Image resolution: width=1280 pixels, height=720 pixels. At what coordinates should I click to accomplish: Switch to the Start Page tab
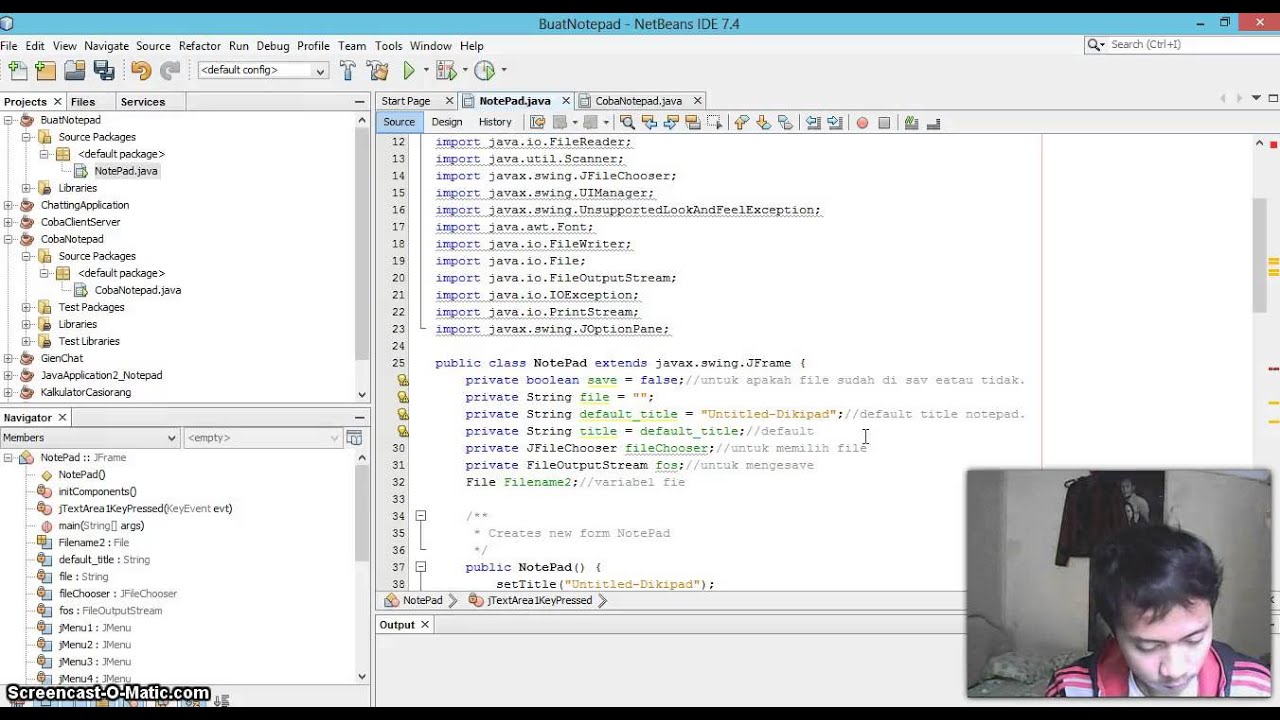click(x=406, y=101)
